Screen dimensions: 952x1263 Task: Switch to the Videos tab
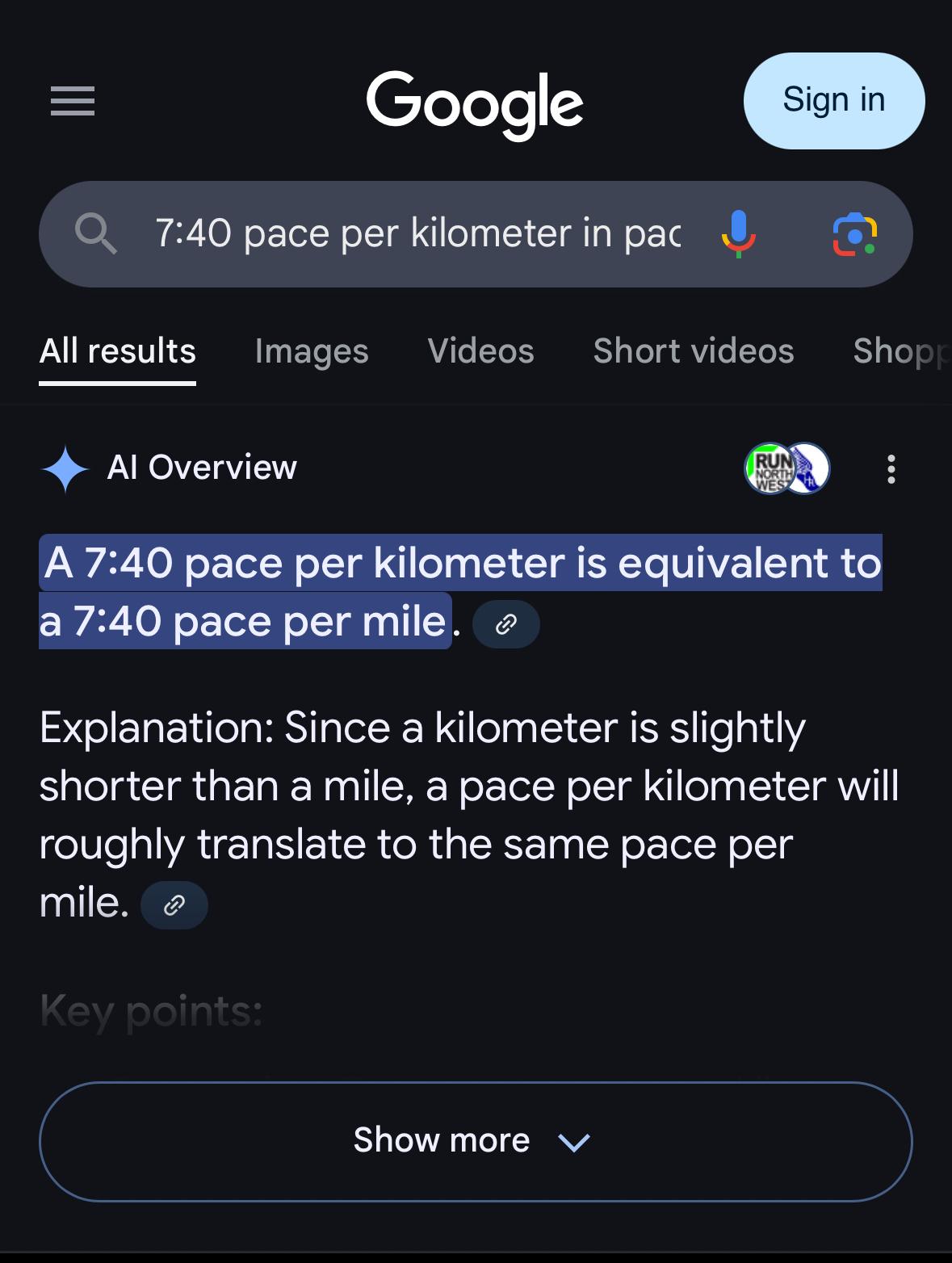coord(480,351)
